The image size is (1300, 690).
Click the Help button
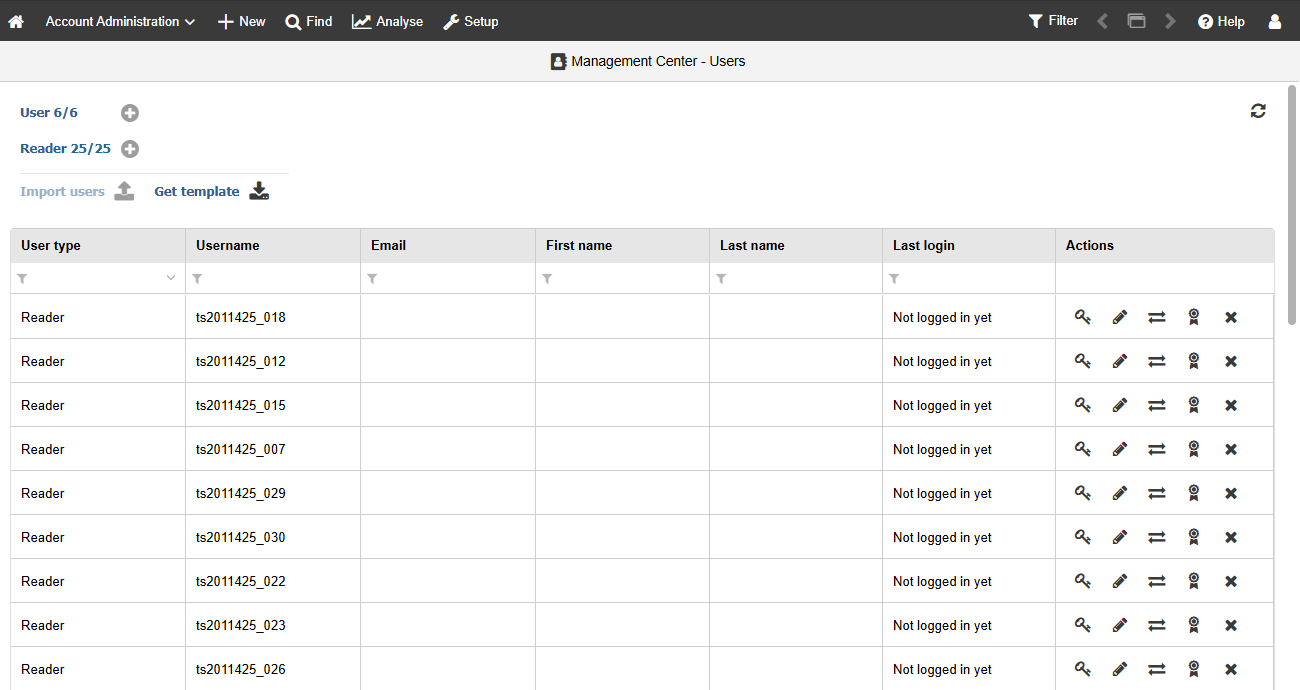1221,21
